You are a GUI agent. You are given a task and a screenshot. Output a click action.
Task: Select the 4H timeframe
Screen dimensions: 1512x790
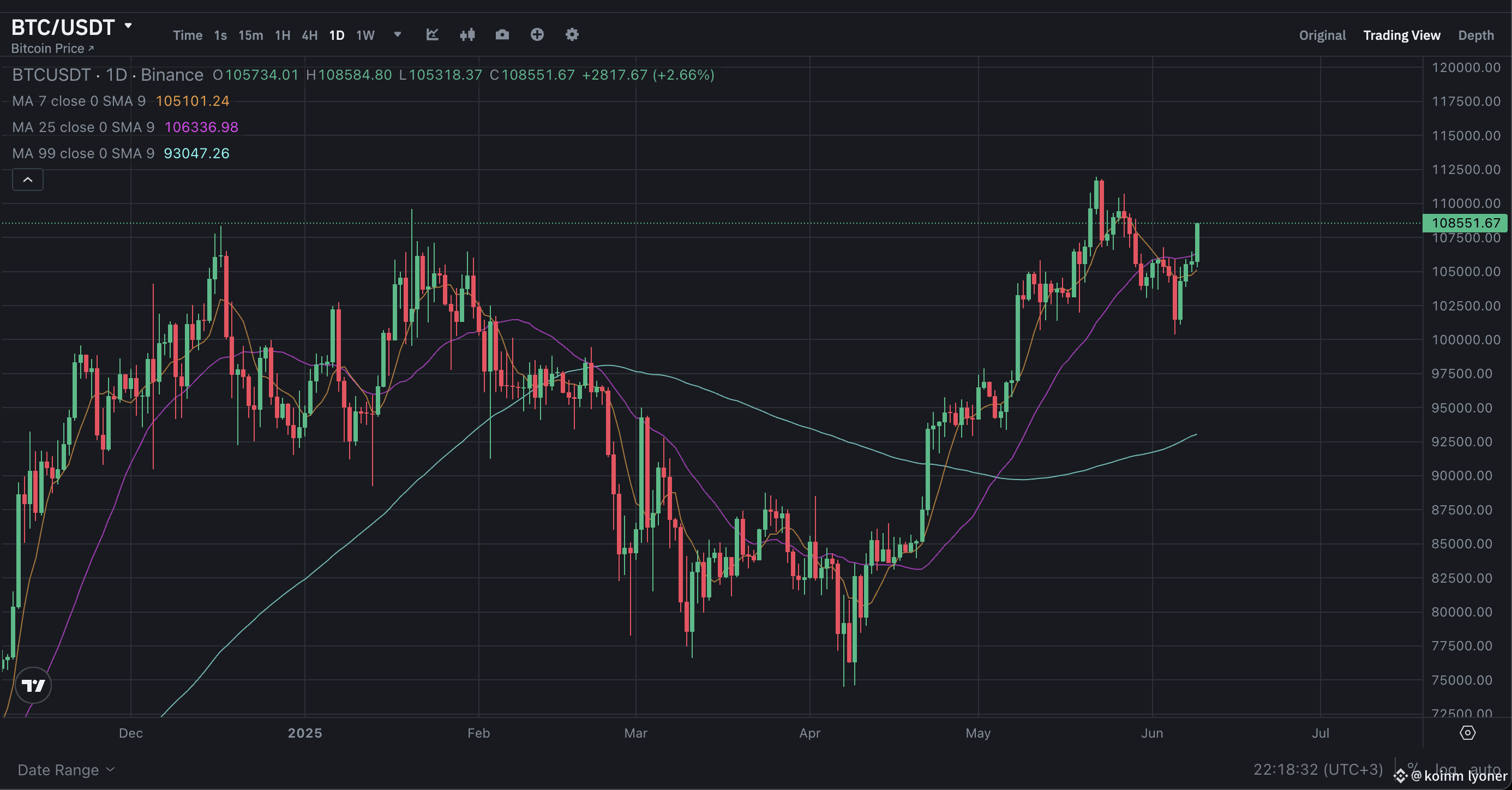point(309,35)
